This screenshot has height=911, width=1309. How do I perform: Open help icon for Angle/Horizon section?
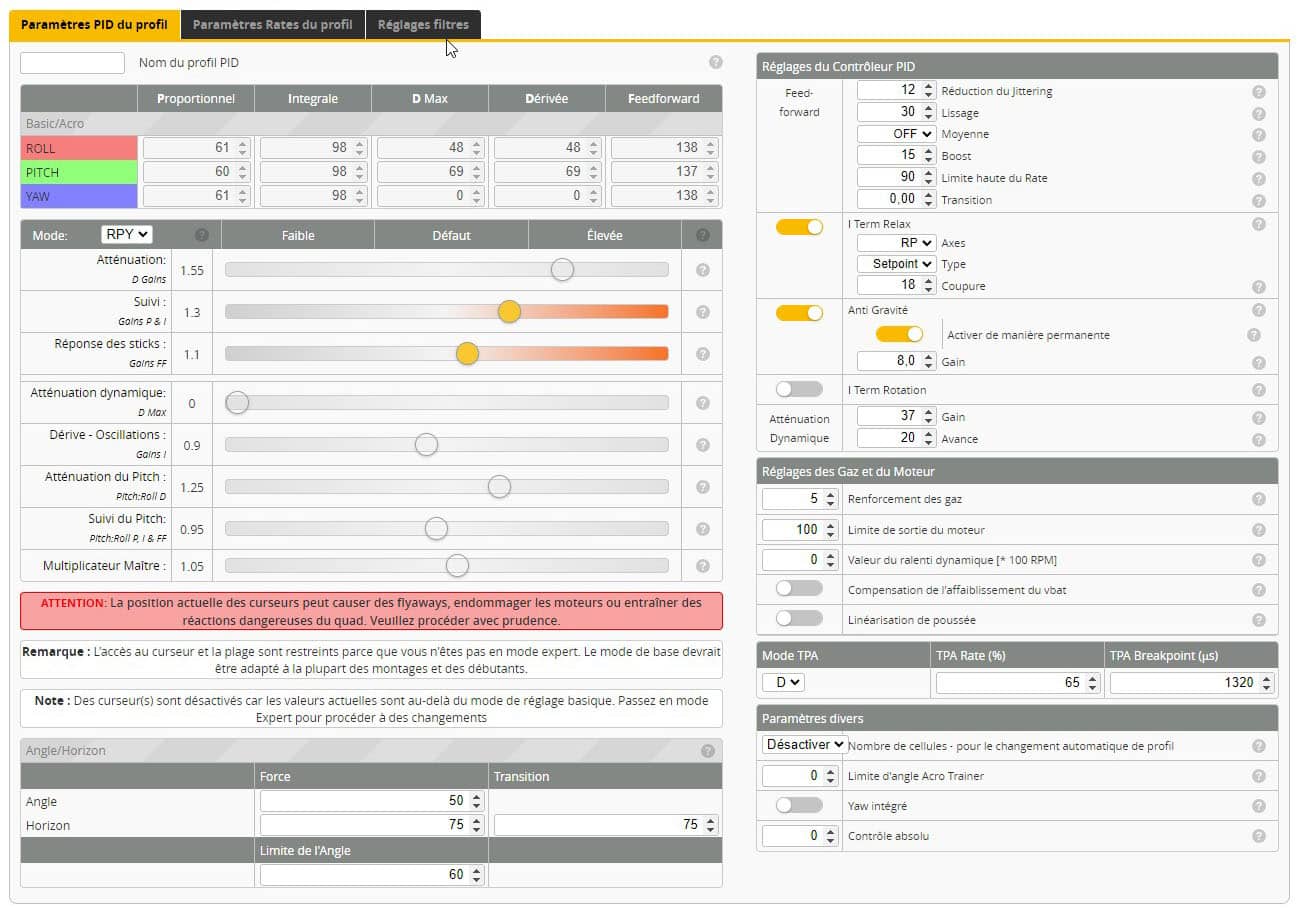click(708, 751)
